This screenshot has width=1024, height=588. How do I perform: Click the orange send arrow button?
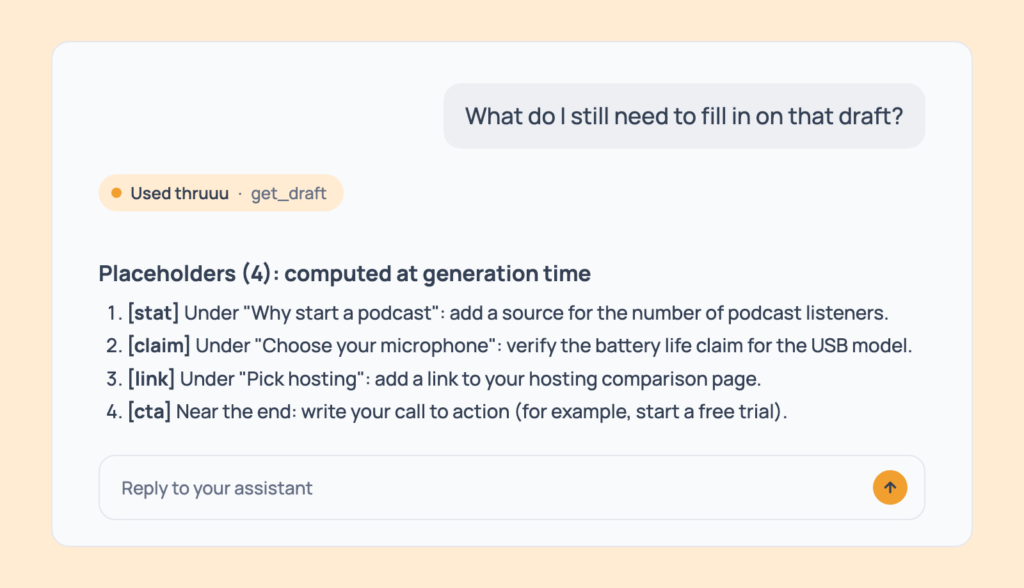tap(889, 487)
